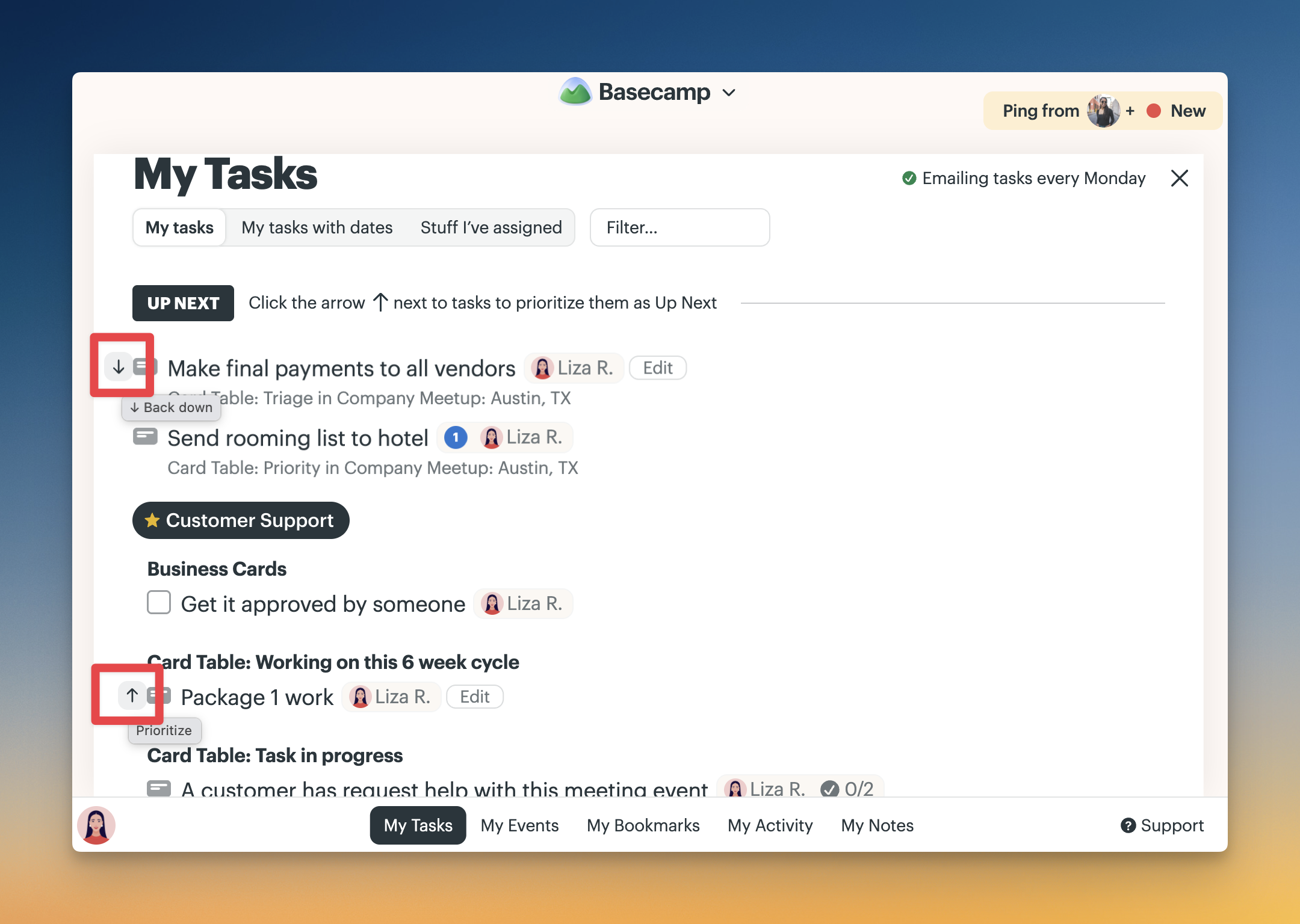Screen dimensions: 1300x924
Task: Click Liza R. avatar on vendors payment task
Action: [x=542, y=368]
